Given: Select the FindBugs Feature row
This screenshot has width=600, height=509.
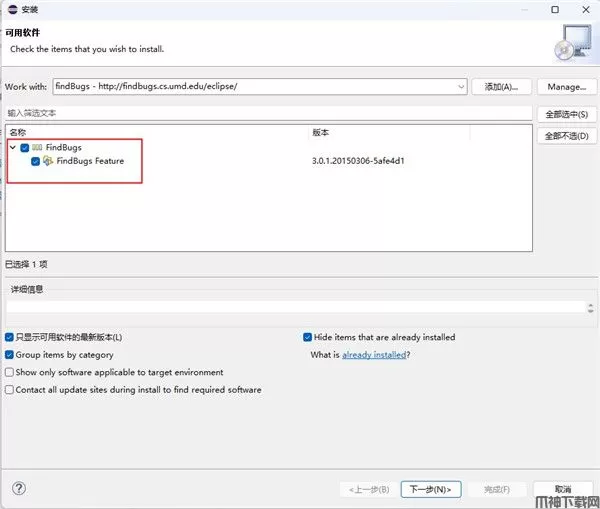Looking at the screenshot, I should tap(269, 161).
